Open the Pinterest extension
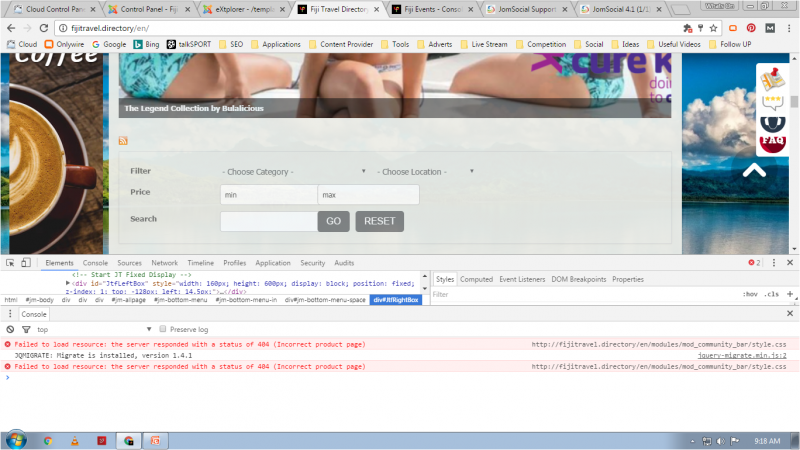The width and height of the screenshot is (800, 450). [x=751, y=28]
